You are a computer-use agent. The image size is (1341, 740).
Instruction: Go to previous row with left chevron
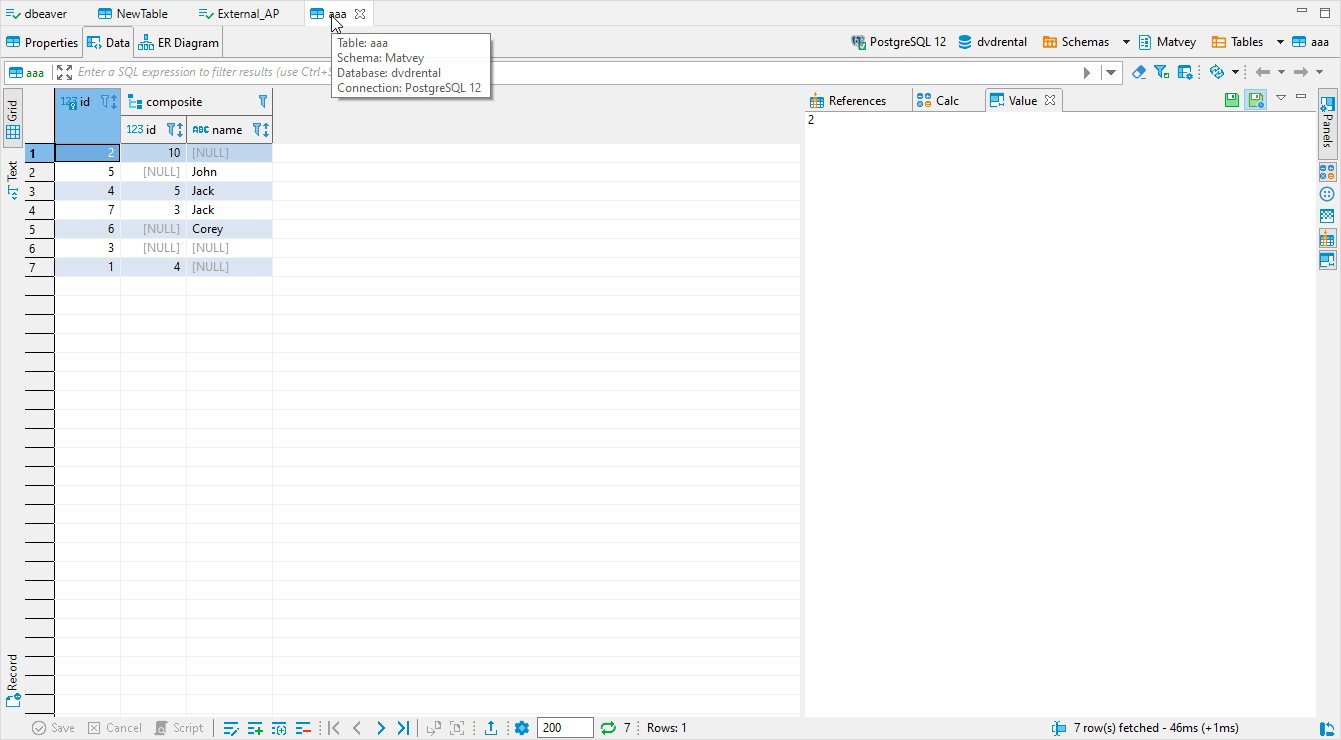click(357, 728)
